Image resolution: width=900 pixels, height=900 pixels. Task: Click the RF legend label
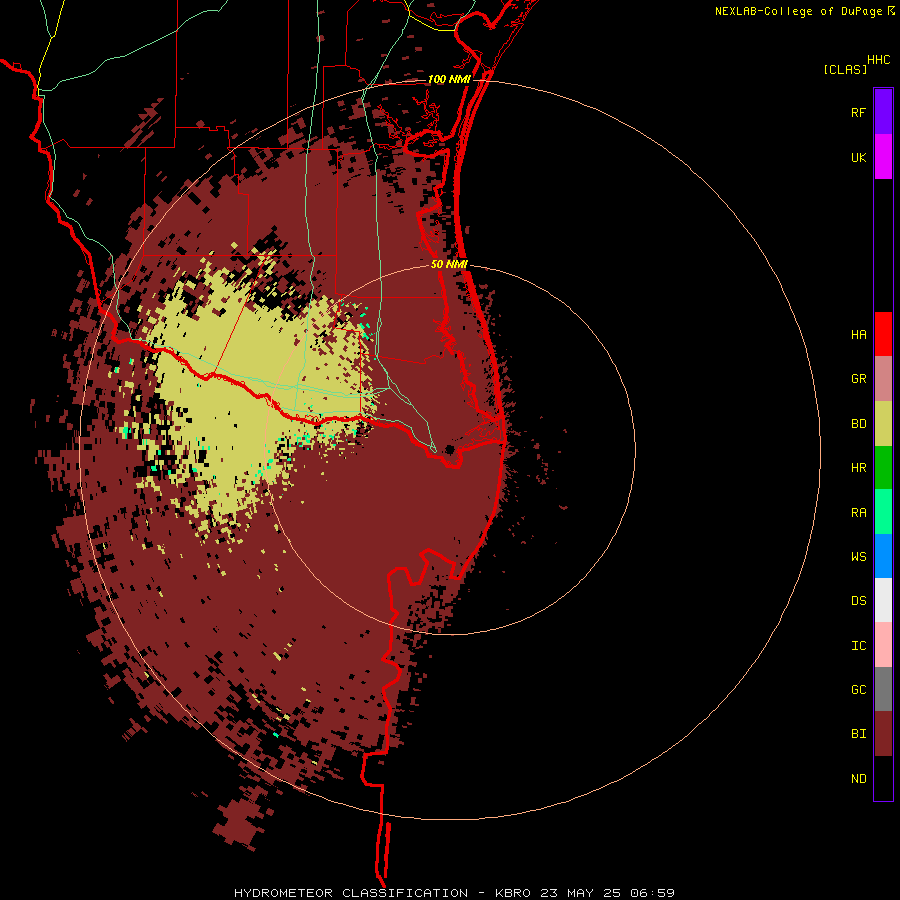[858, 112]
